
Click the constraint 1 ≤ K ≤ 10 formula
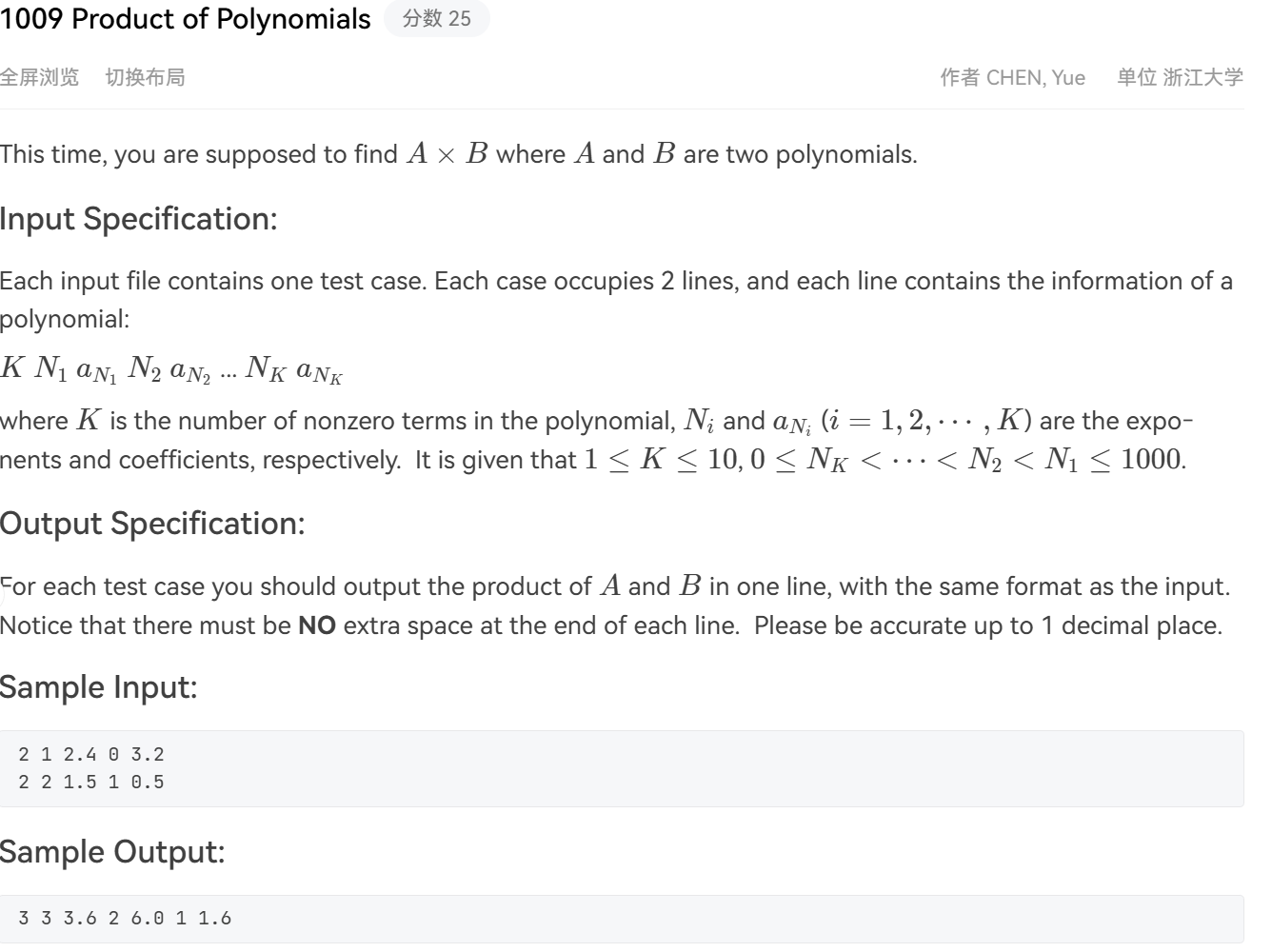click(662, 460)
